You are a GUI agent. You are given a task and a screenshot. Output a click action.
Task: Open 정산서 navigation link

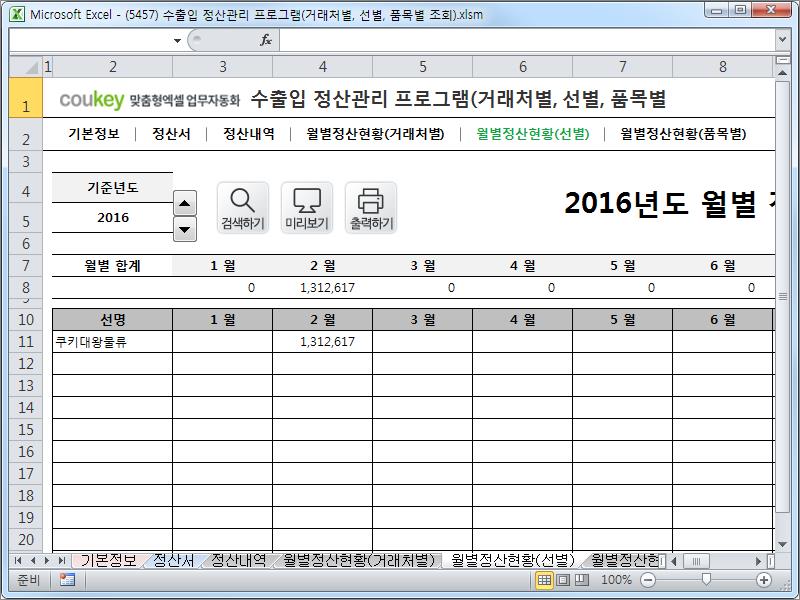171,134
